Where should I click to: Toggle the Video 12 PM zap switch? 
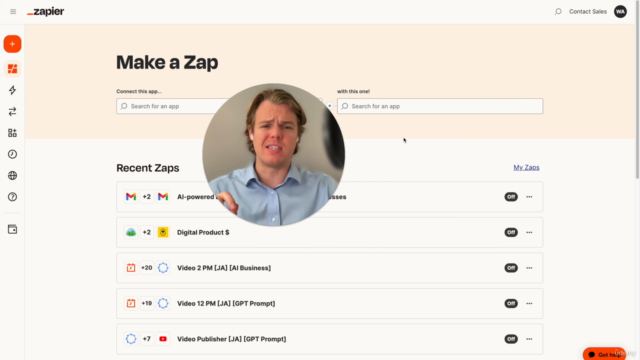pos(511,303)
